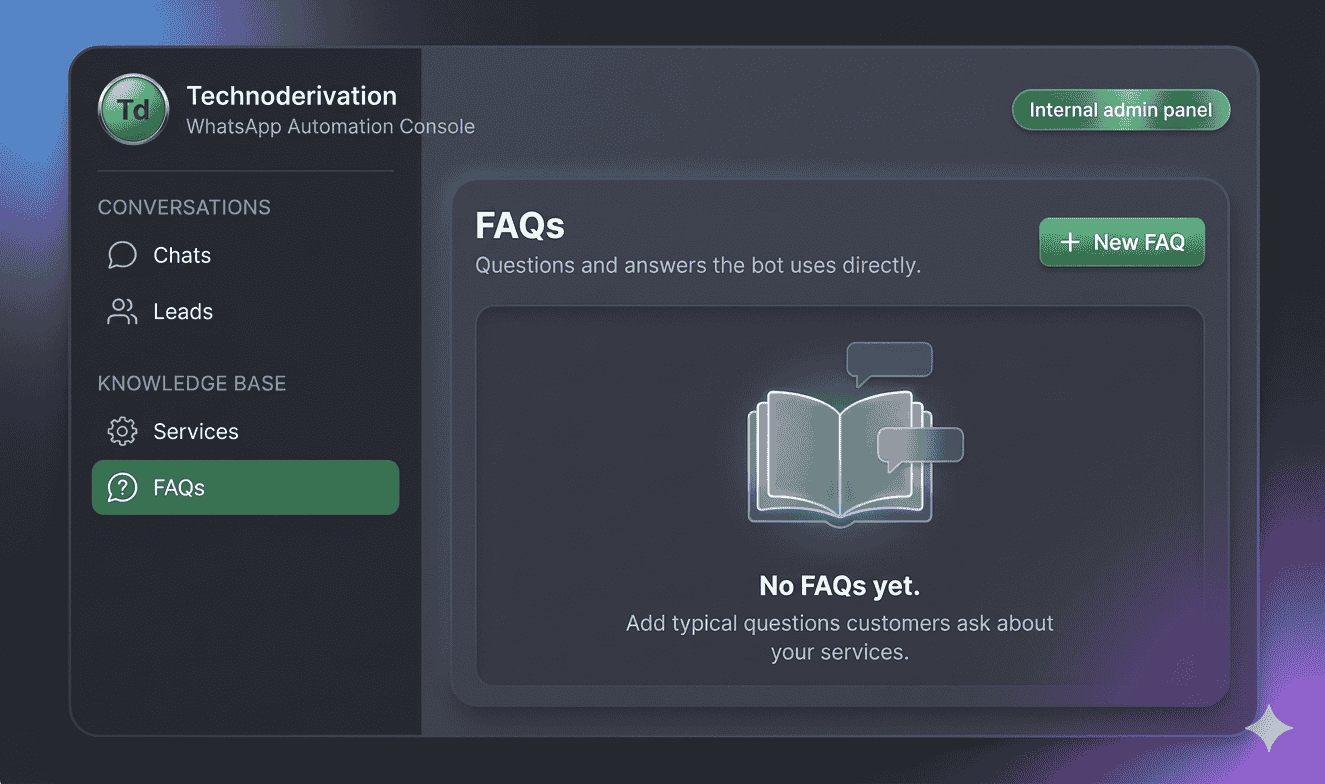Click the Technoderivation Td logo badge
Screen dimensions: 1325x784
tap(133, 109)
